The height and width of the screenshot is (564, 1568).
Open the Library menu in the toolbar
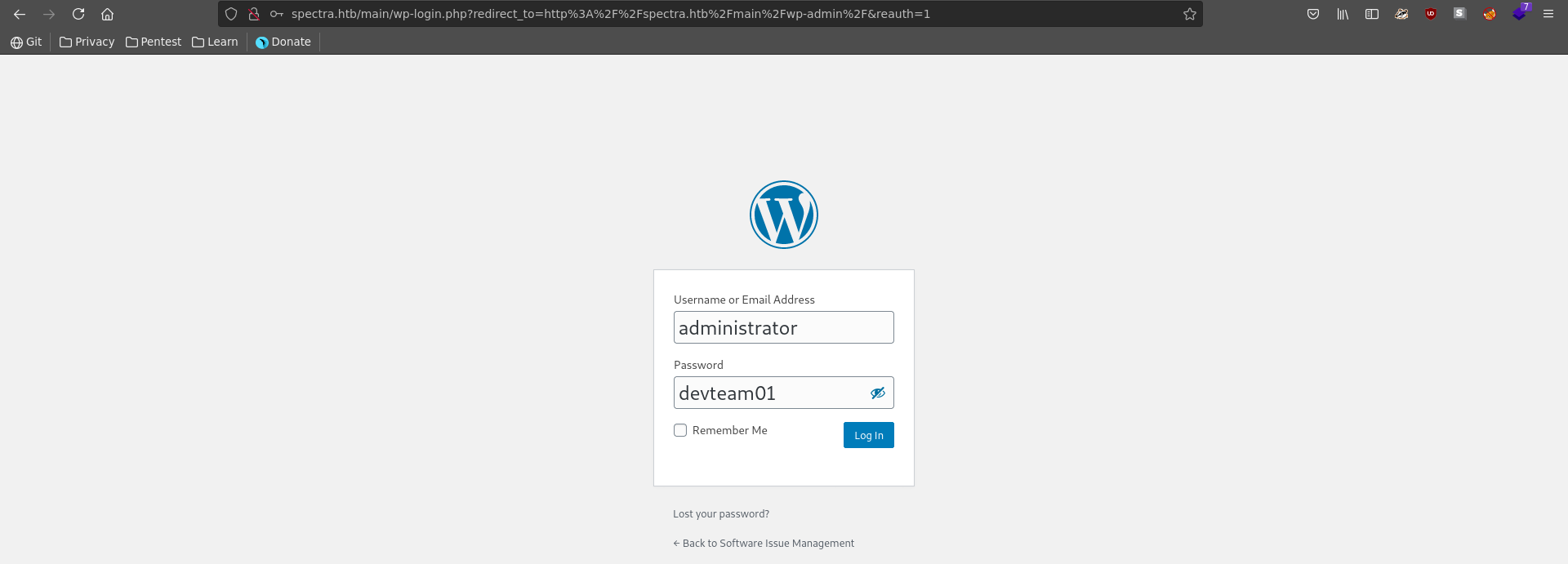tap(1343, 14)
